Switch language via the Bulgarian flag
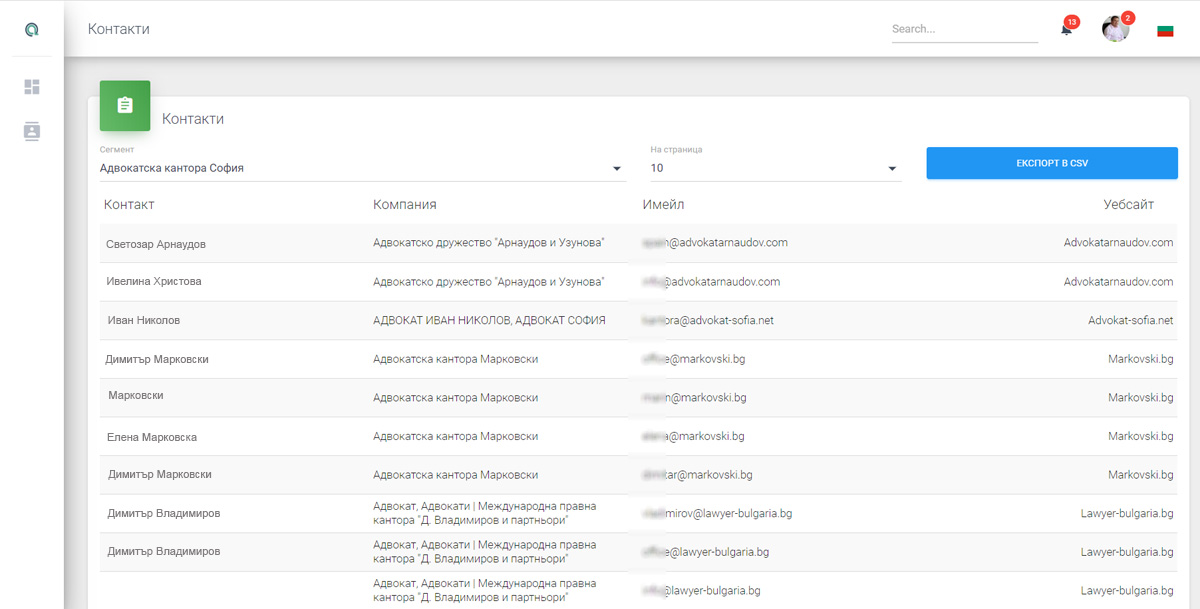1200x609 pixels. coord(1165,30)
